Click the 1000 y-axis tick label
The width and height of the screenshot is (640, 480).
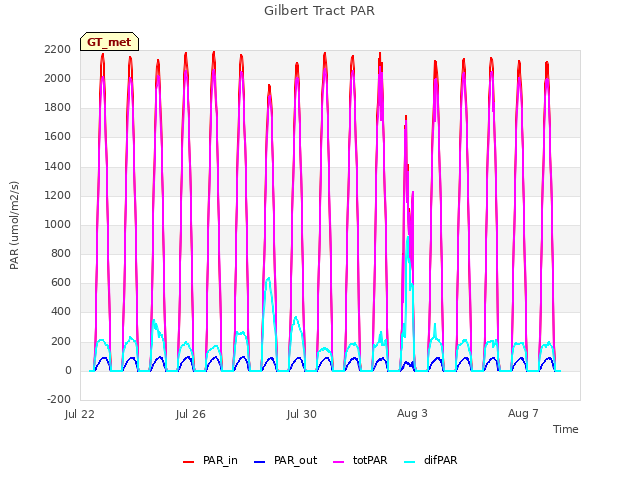58,224
